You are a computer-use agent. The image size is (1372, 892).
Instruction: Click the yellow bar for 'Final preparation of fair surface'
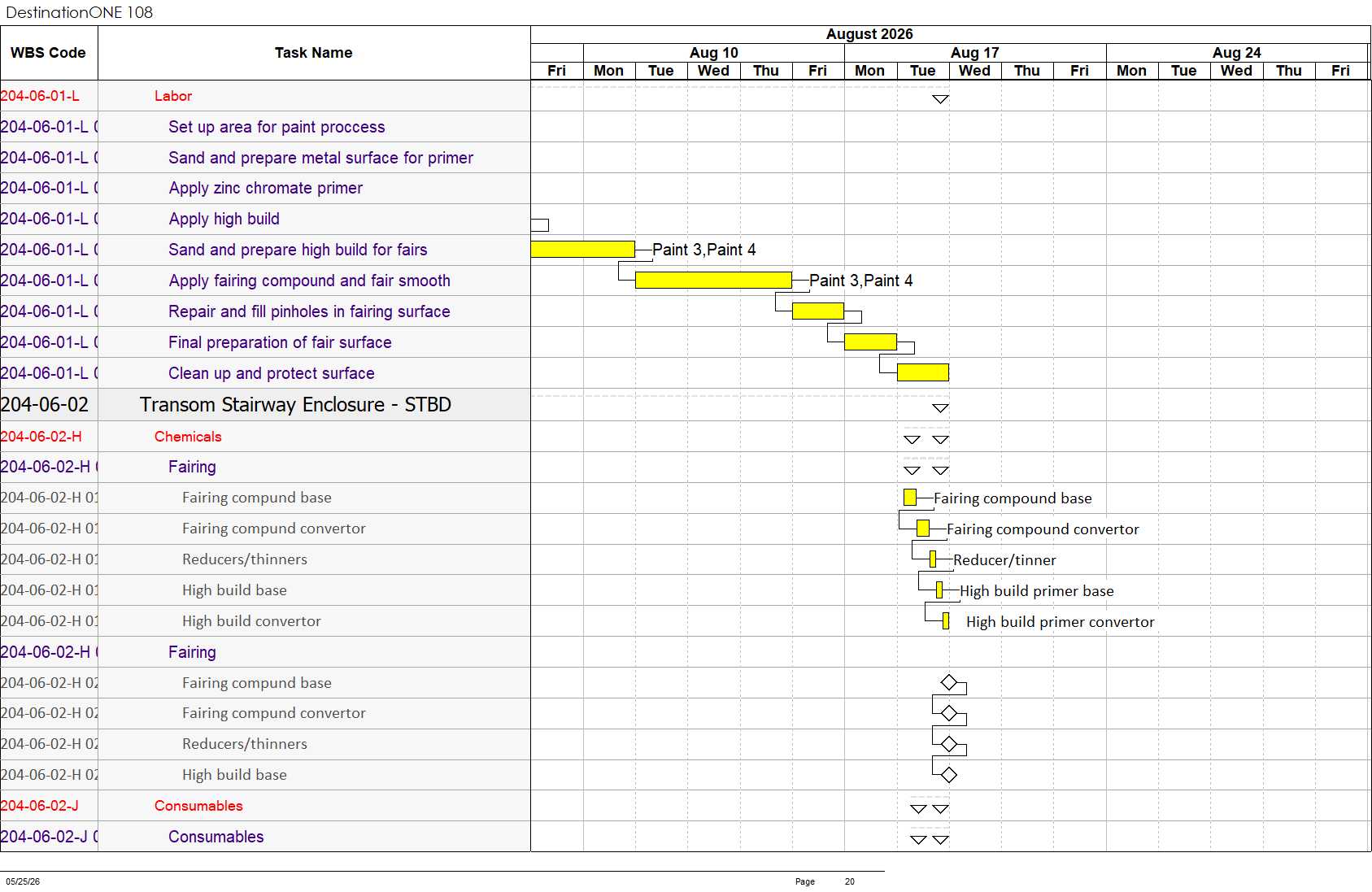870,342
